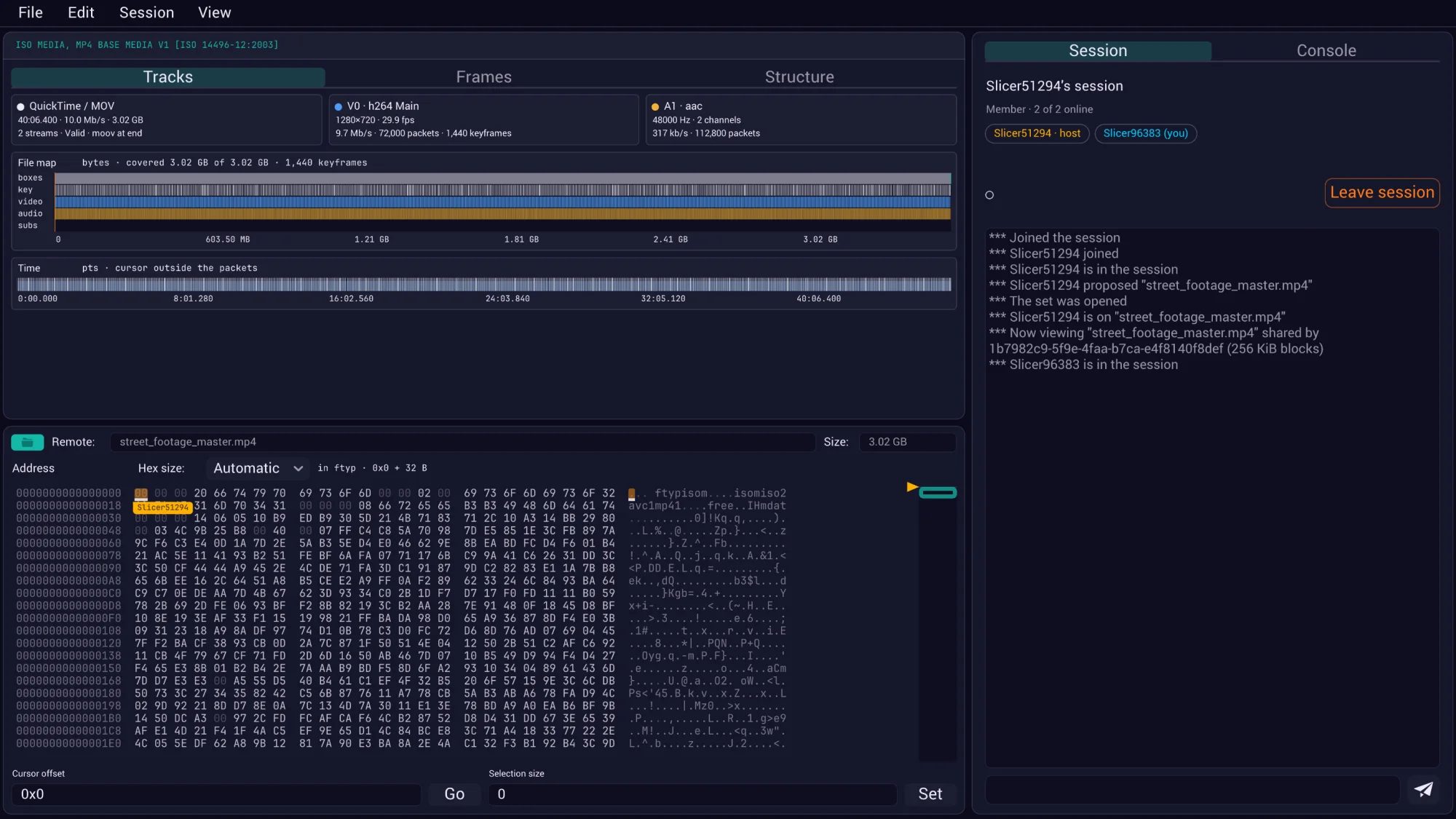
Task: Select the Tracks tab
Action: click(168, 76)
